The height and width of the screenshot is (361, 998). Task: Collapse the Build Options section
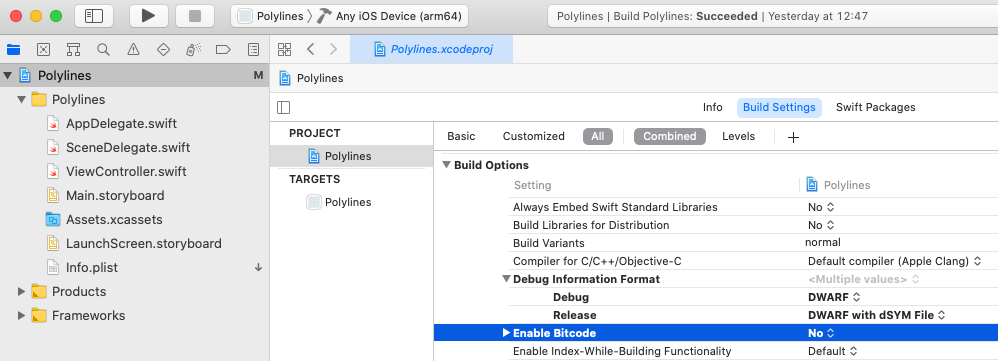(x=446, y=165)
